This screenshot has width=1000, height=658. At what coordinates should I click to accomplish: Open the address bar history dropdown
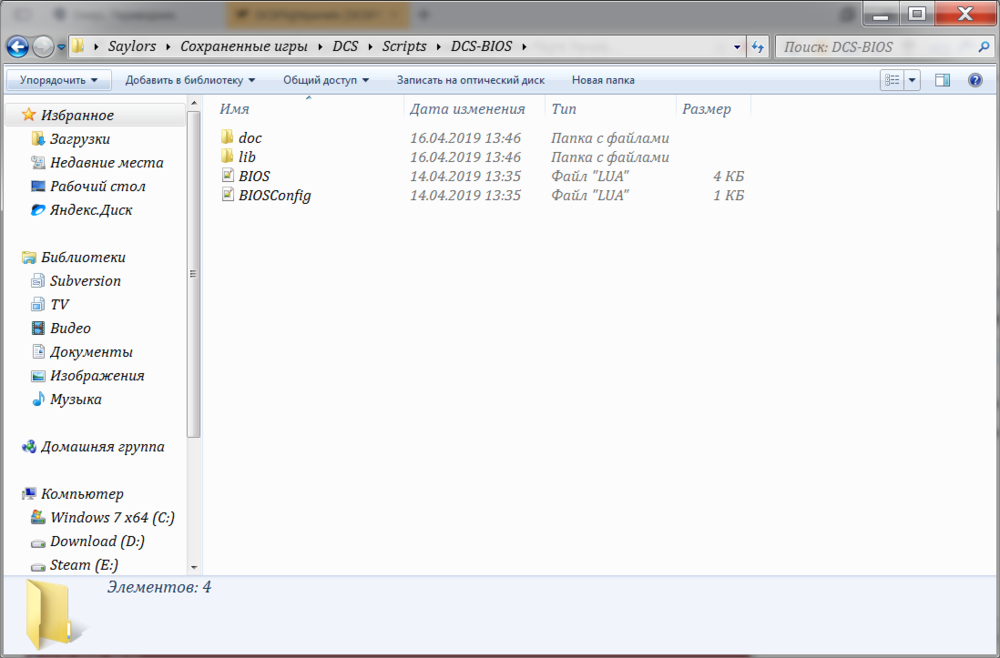pyautogui.click(x=737, y=47)
